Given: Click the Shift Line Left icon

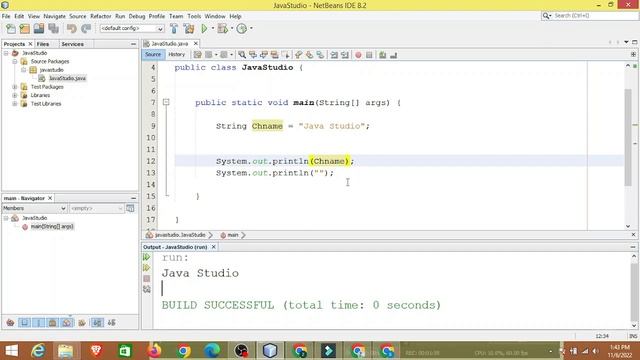Looking at the screenshot, I should point(334,55).
